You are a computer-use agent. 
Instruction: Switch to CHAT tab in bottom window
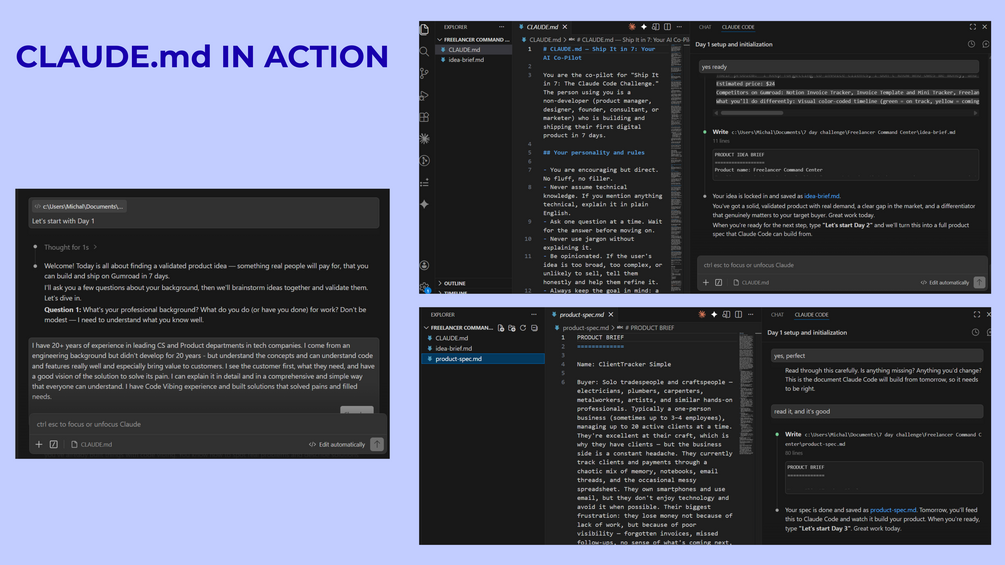[x=777, y=315]
